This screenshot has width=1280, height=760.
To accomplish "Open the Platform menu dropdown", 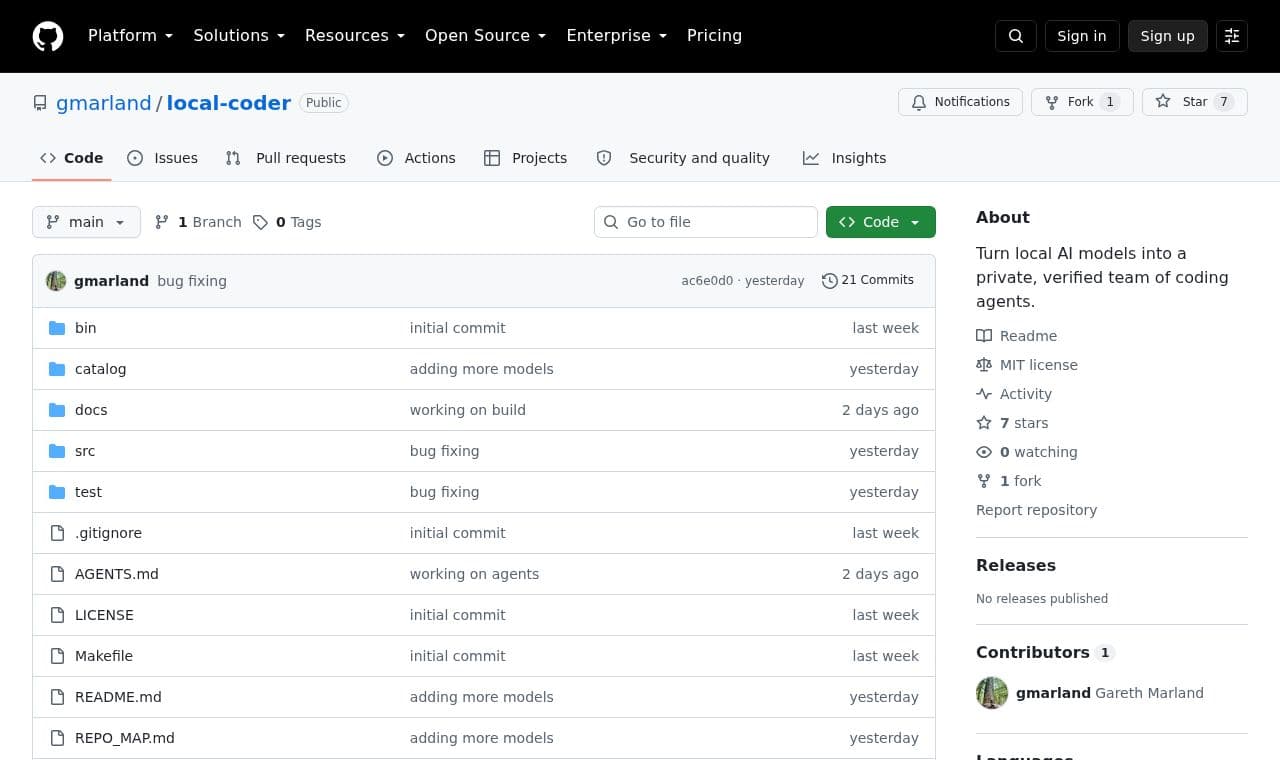I will click(130, 35).
